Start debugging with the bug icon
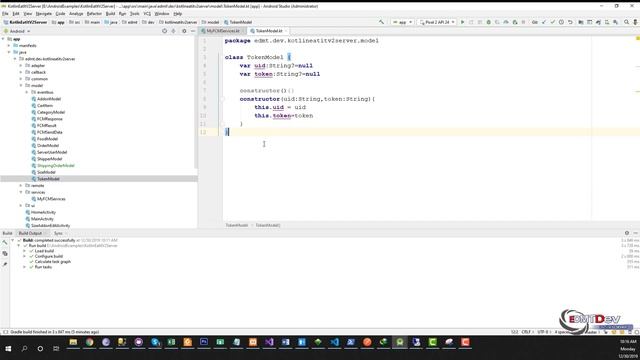 coord(488,22)
